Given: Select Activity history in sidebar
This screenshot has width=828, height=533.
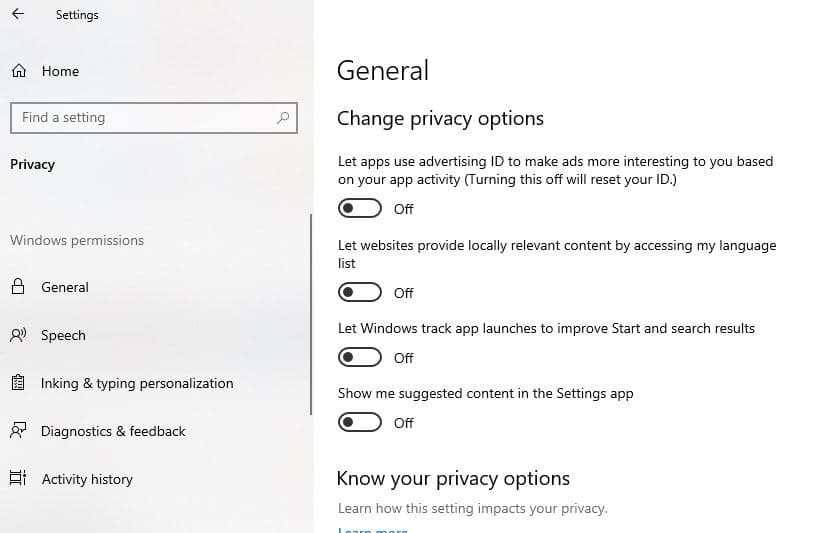Looking at the screenshot, I should coord(87,479).
